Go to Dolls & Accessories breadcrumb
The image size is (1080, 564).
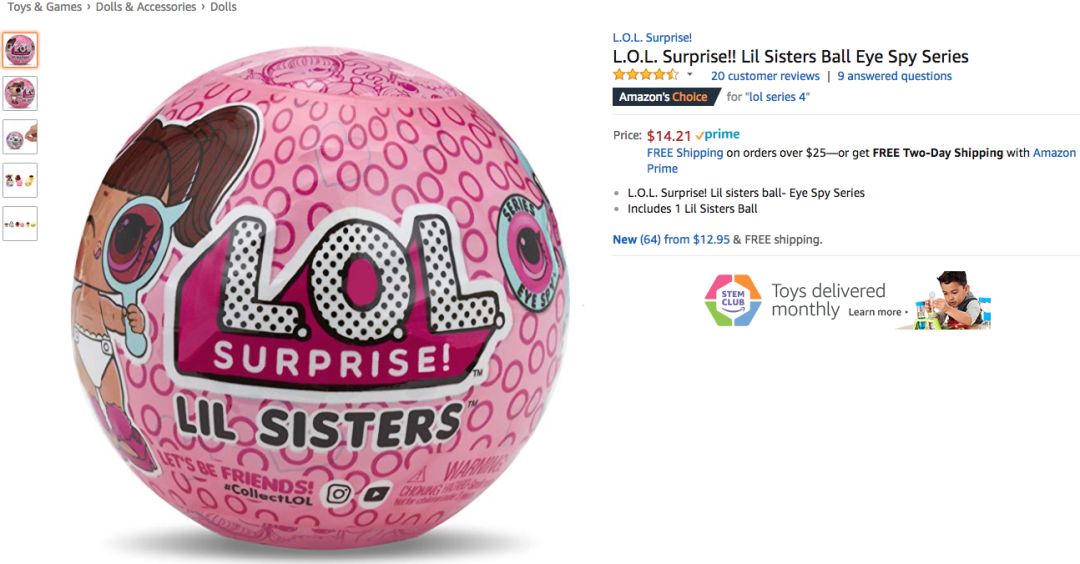point(146,7)
